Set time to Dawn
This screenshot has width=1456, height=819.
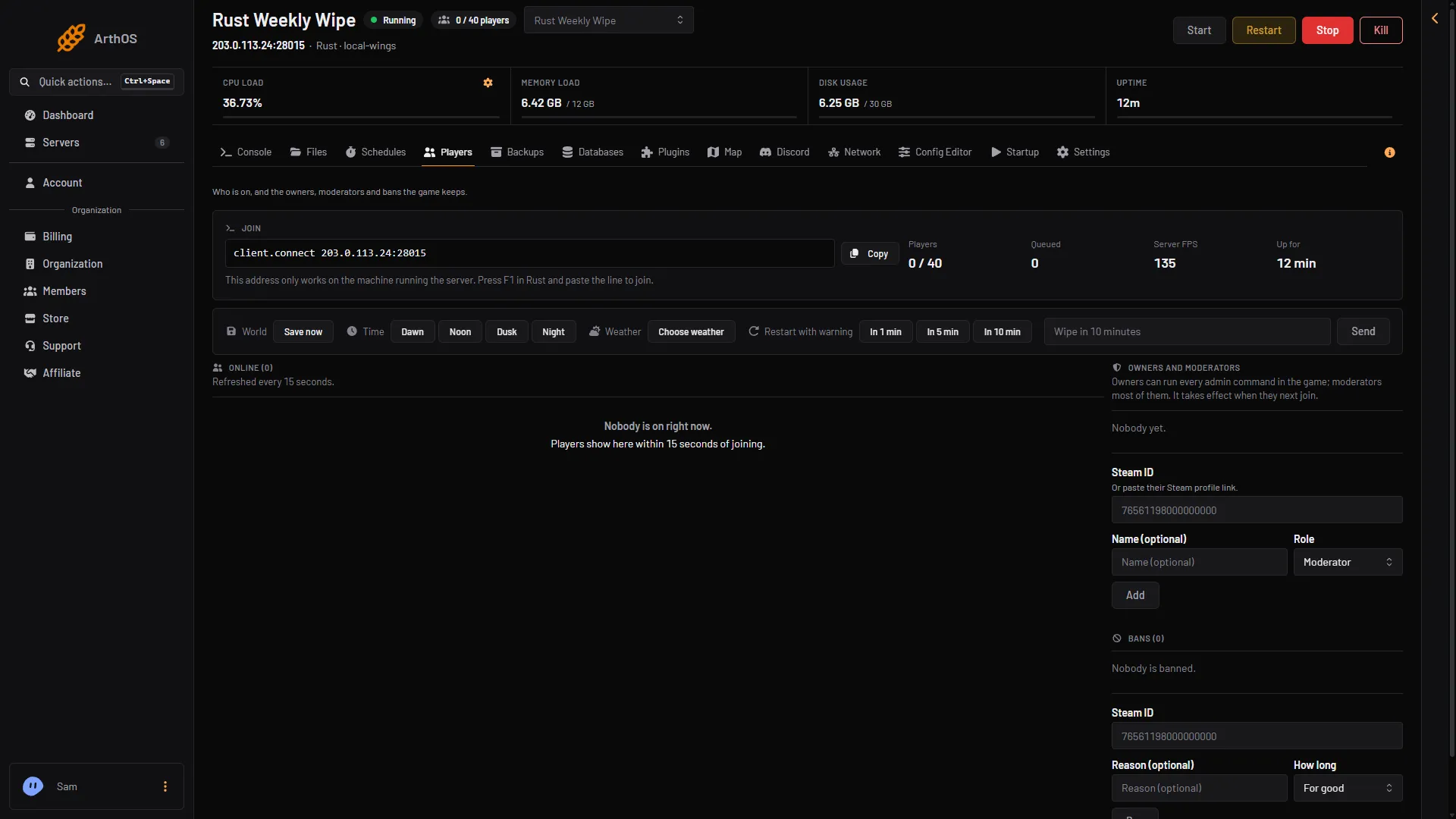click(x=413, y=332)
